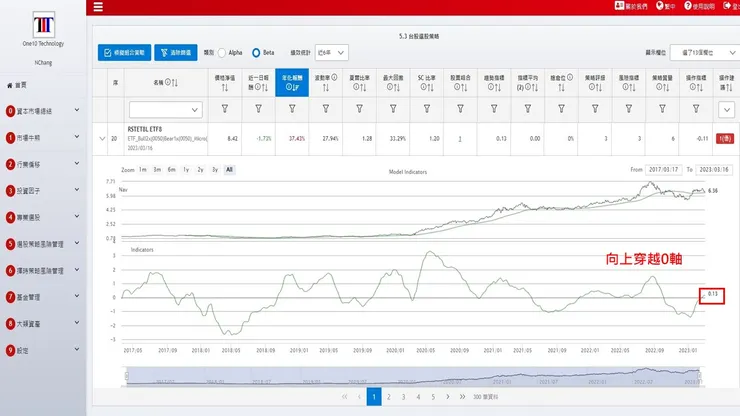Viewport: 740px width, 416px height.
Task: Open sidebar menu item numbered 9
Action: pos(42,350)
